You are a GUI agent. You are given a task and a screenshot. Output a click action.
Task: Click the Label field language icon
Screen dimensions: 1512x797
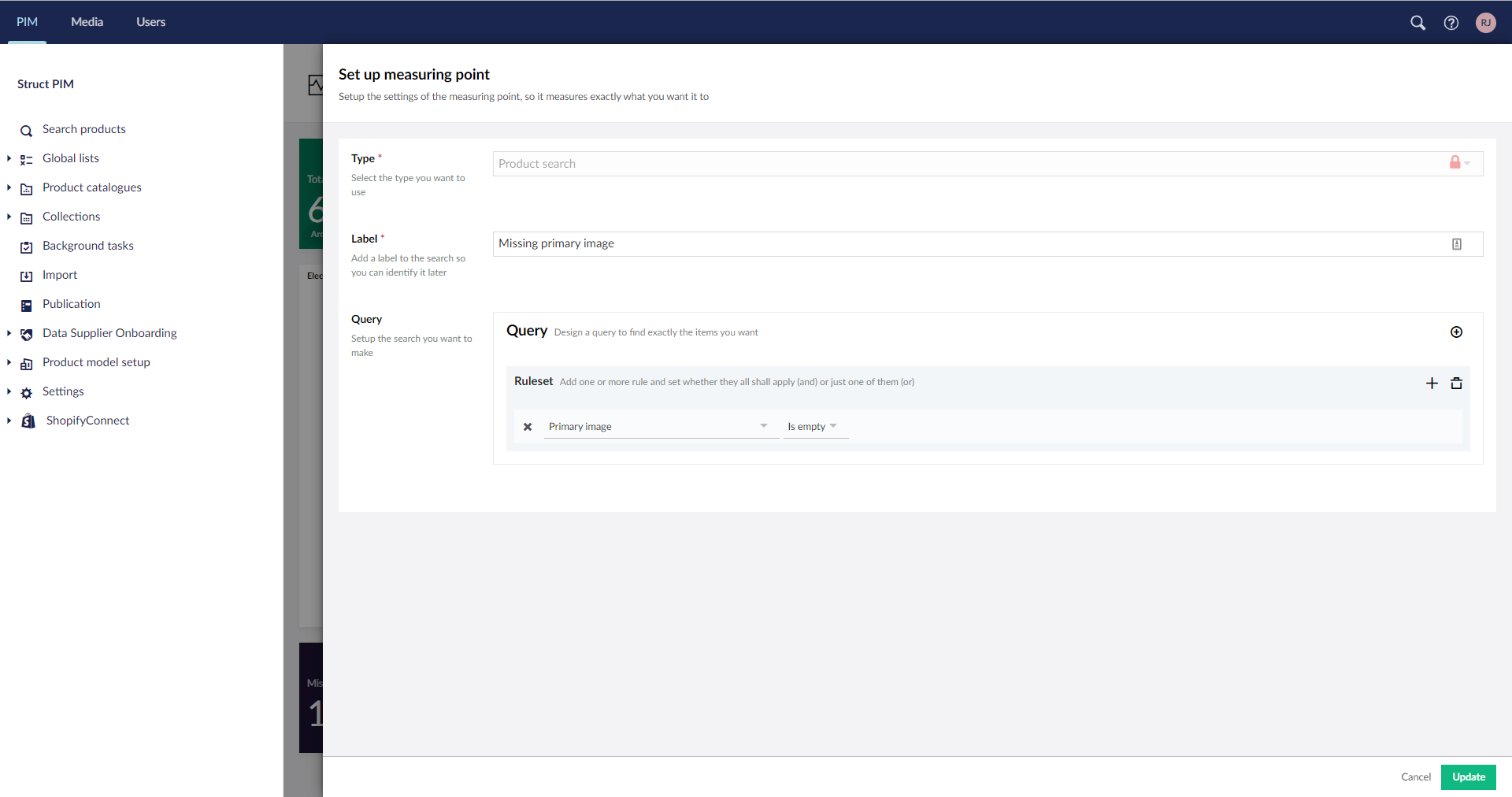pyautogui.click(x=1456, y=244)
